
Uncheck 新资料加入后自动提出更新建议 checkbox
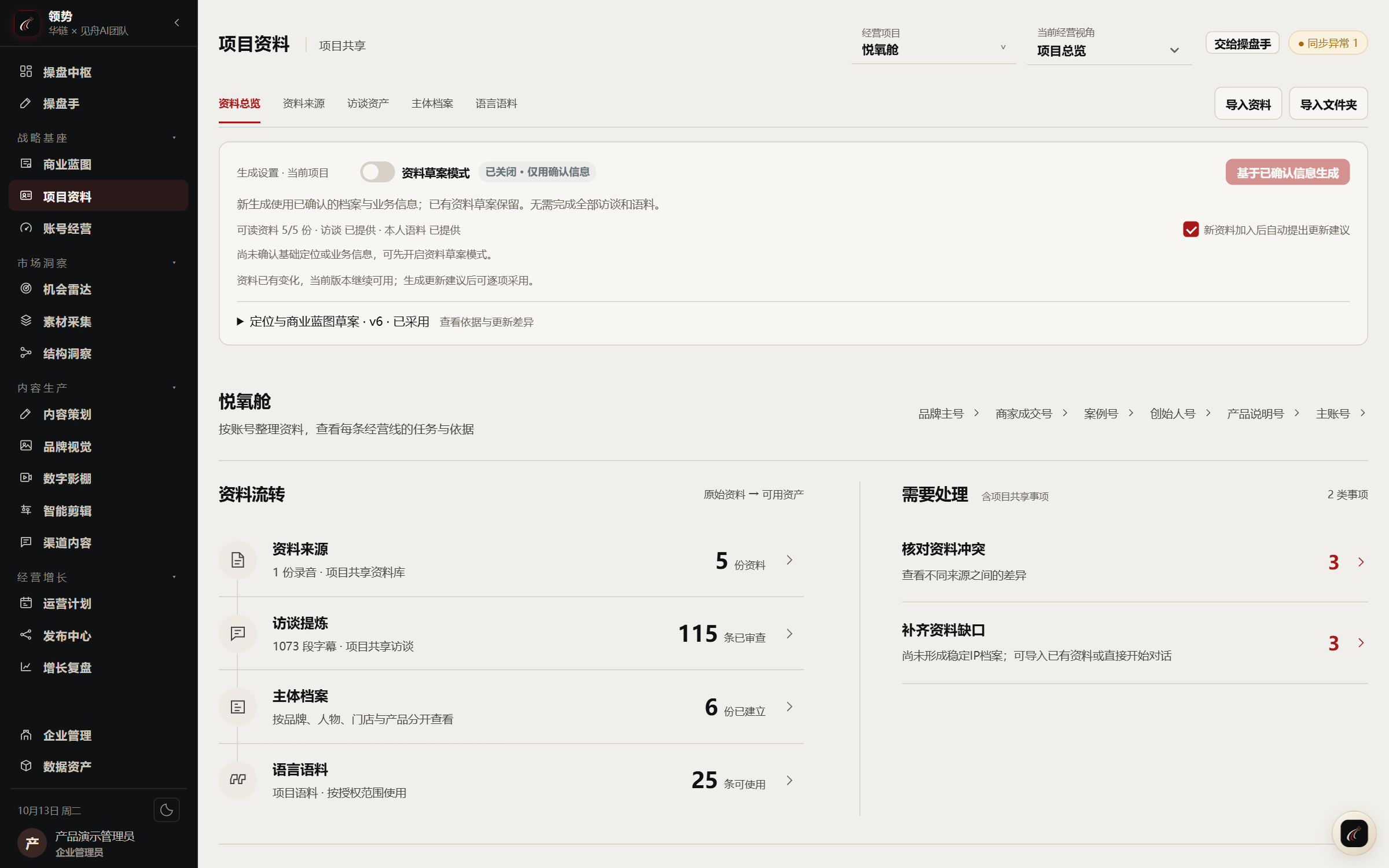[1190, 230]
